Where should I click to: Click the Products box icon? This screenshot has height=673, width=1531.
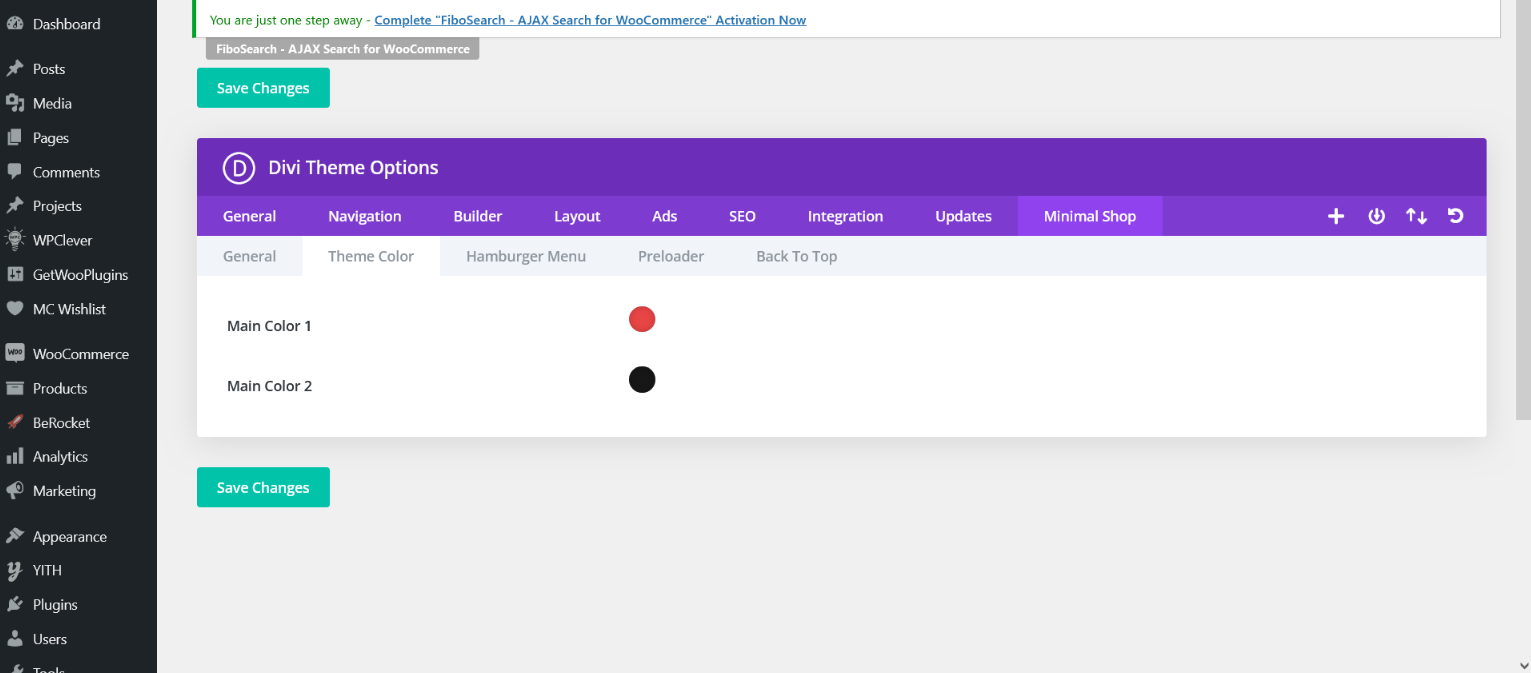15,388
